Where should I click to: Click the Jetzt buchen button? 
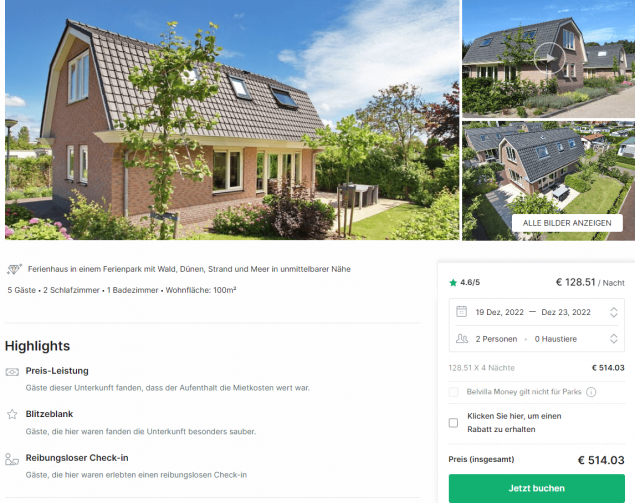[537, 488]
